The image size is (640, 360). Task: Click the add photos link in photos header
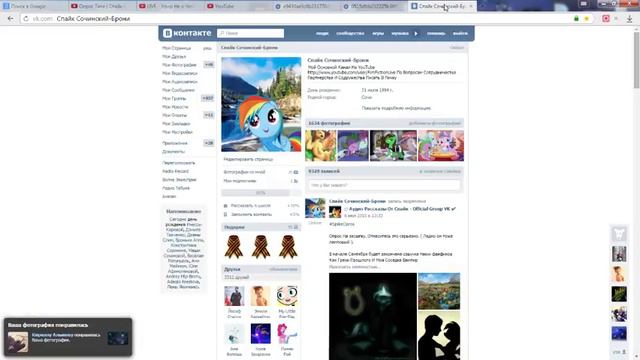point(435,123)
